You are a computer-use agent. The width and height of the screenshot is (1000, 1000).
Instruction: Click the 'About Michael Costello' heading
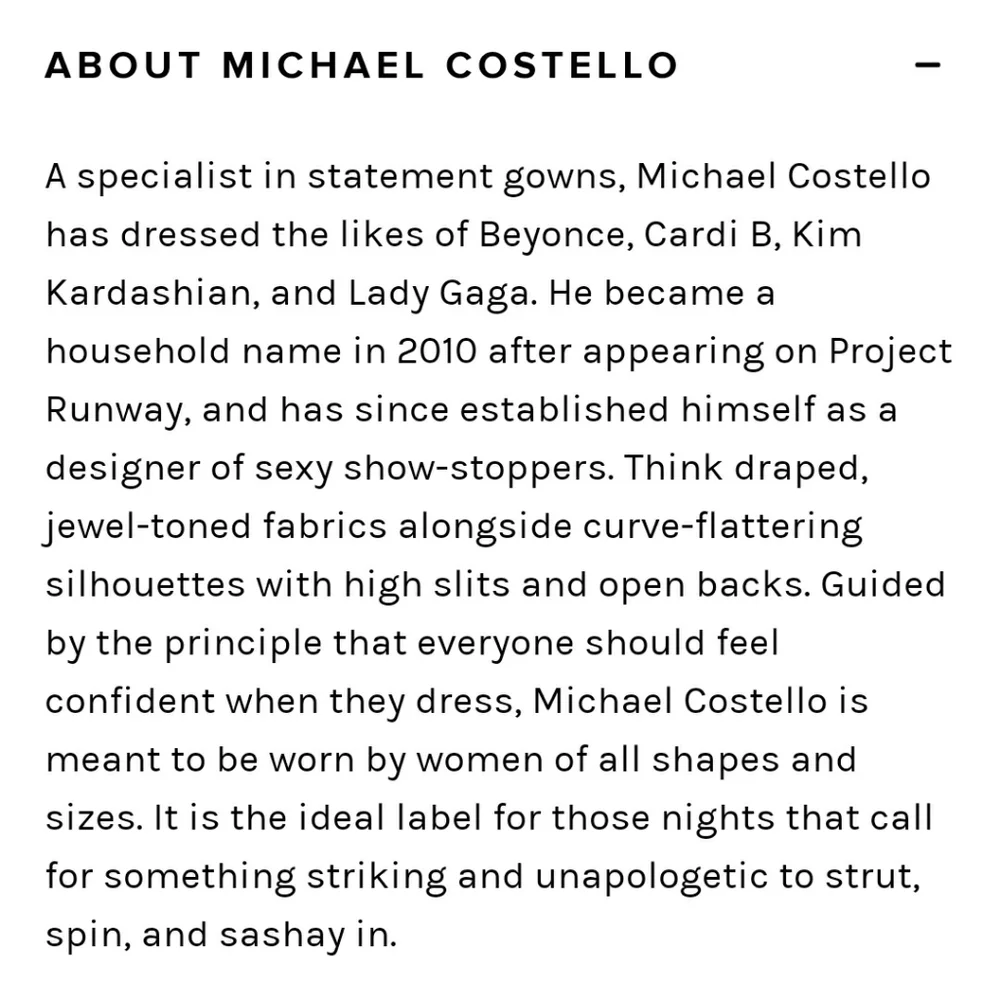[x=361, y=65]
